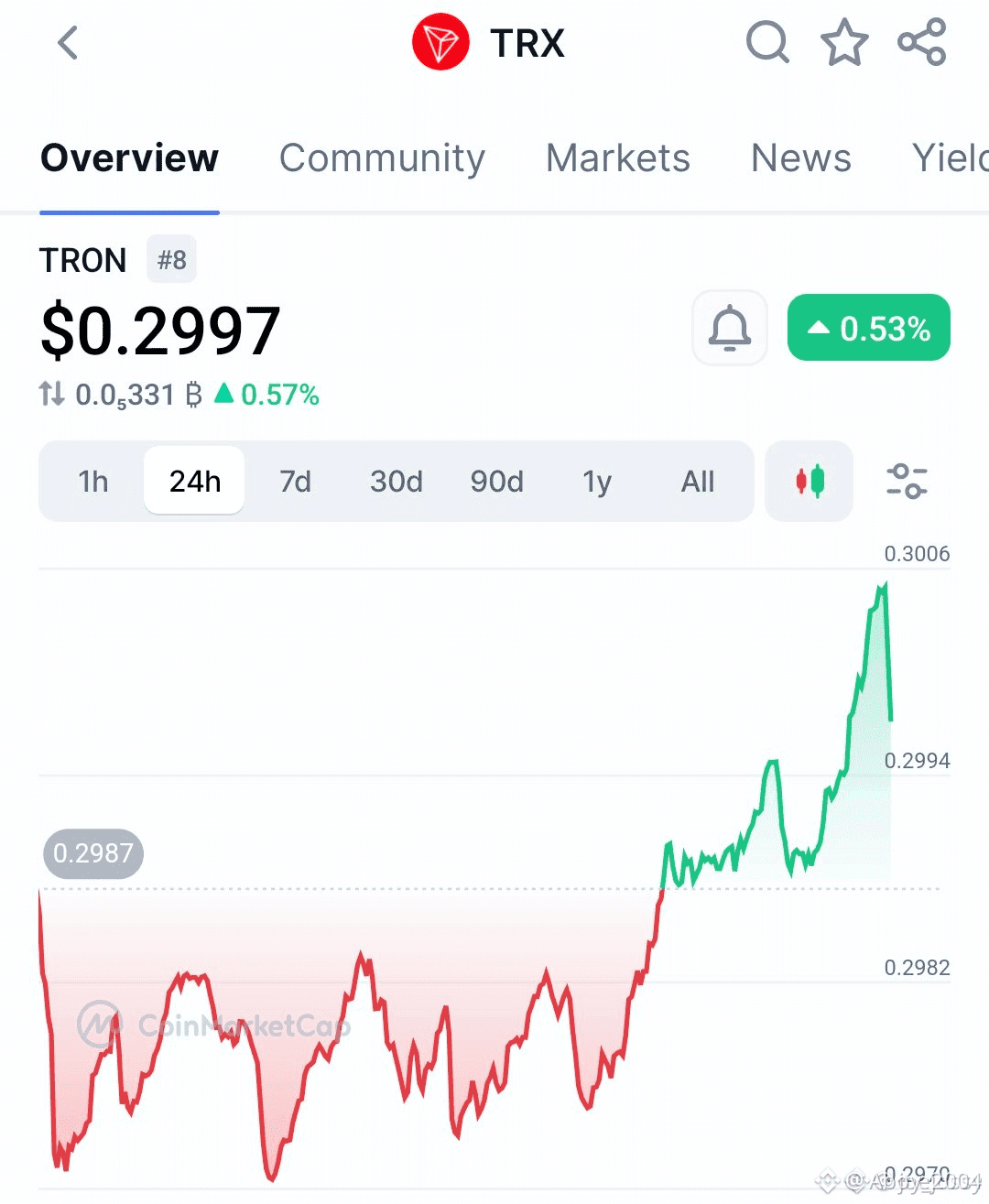Viewport: 989px width, 1204px height.
Task: Tap the #8 rank badge
Action: [x=171, y=260]
